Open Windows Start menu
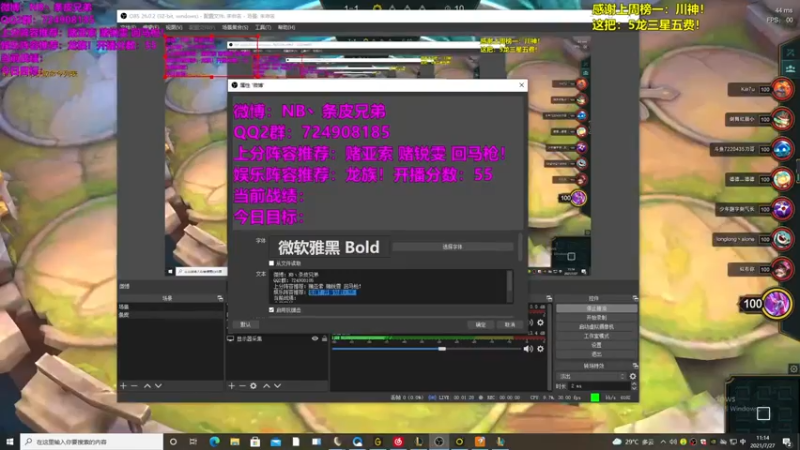The width and height of the screenshot is (800, 450). coord(10,441)
